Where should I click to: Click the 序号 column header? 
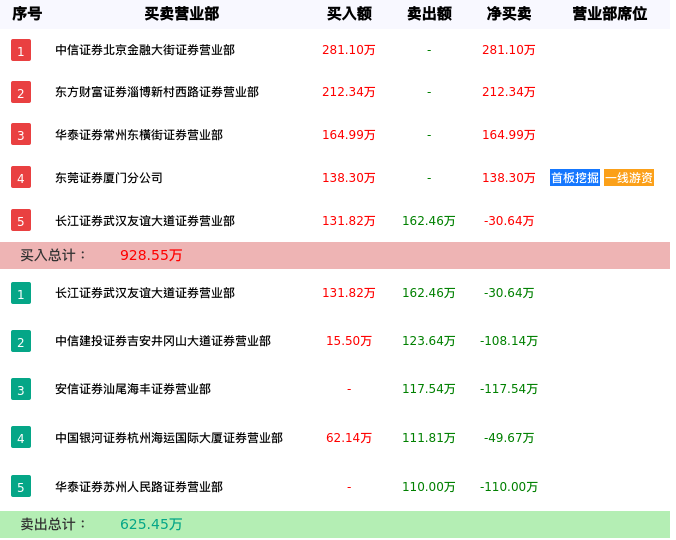(27, 14)
